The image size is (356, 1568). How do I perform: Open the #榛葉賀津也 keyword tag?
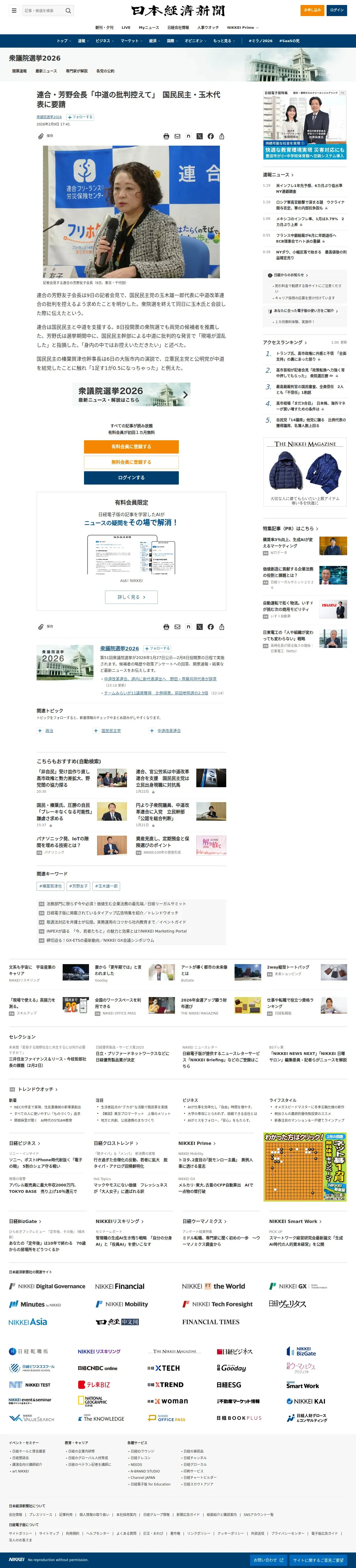(50, 886)
